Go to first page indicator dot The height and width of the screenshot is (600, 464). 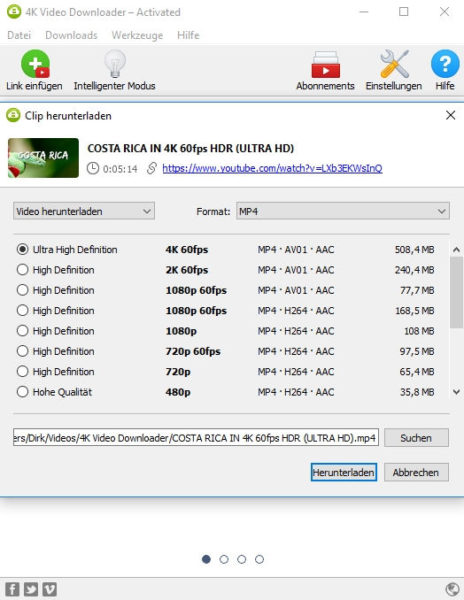click(206, 559)
